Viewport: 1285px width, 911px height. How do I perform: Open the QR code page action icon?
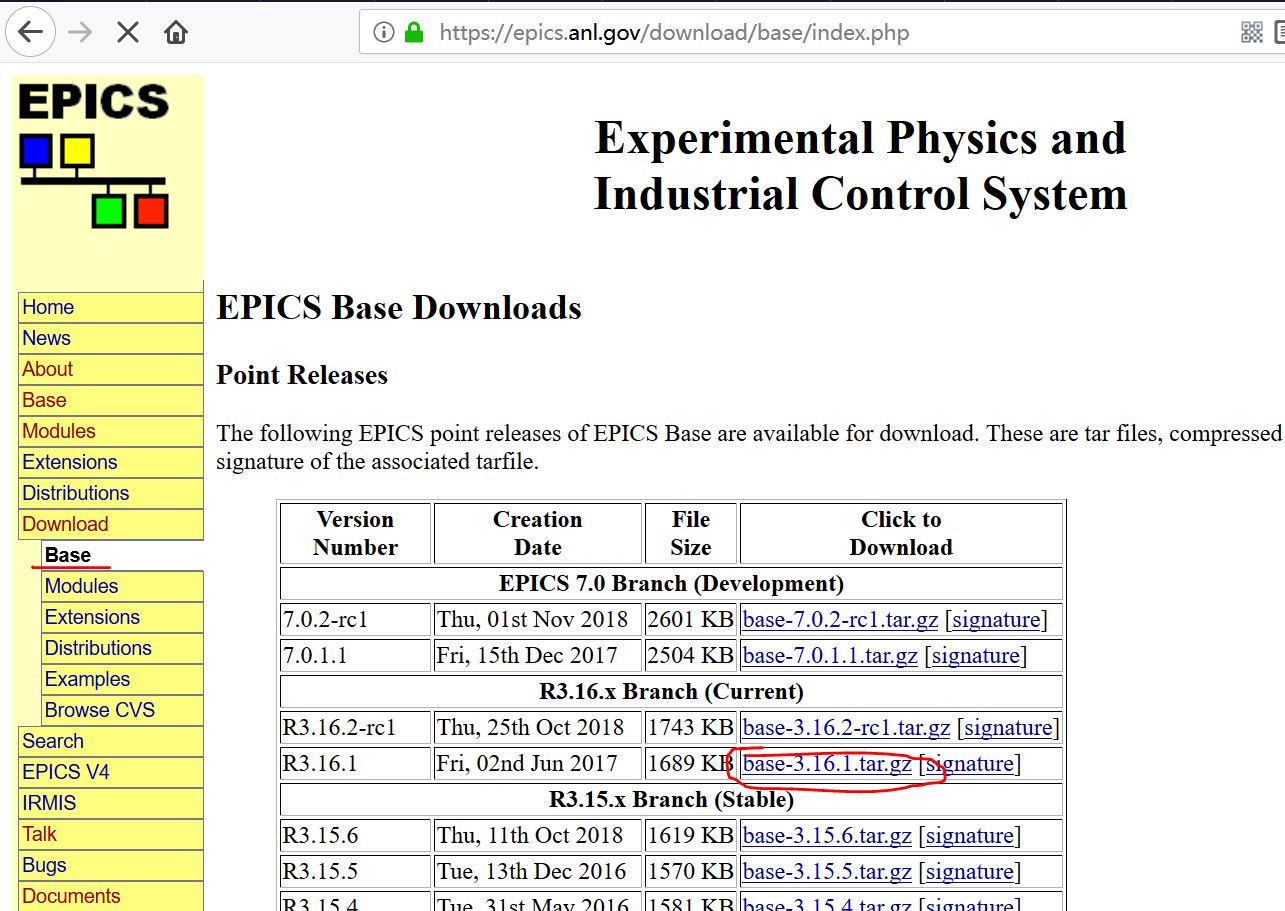tap(1250, 32)
